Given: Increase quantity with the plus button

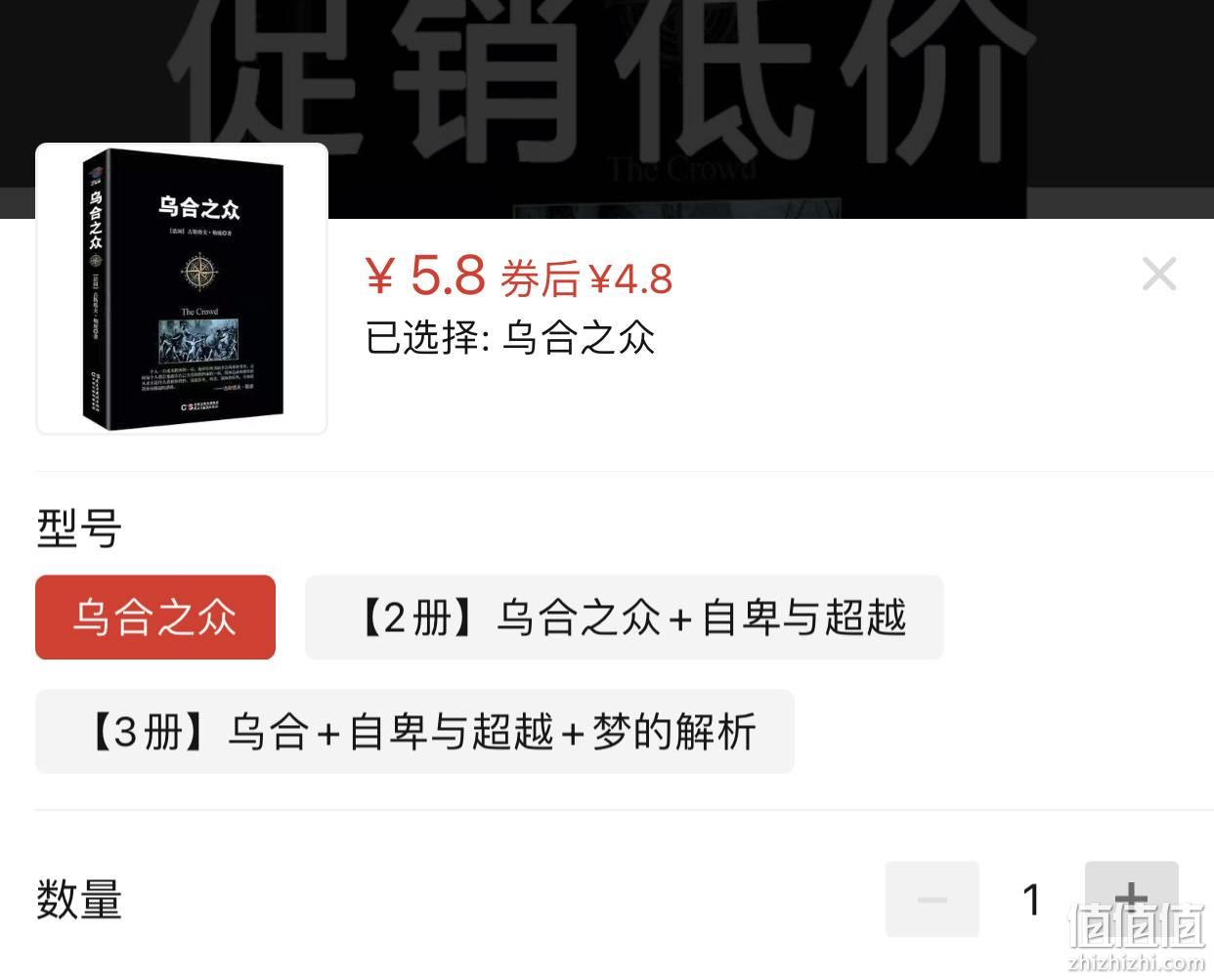Looking at the screenshot, I should click(x=1131, y=899).
